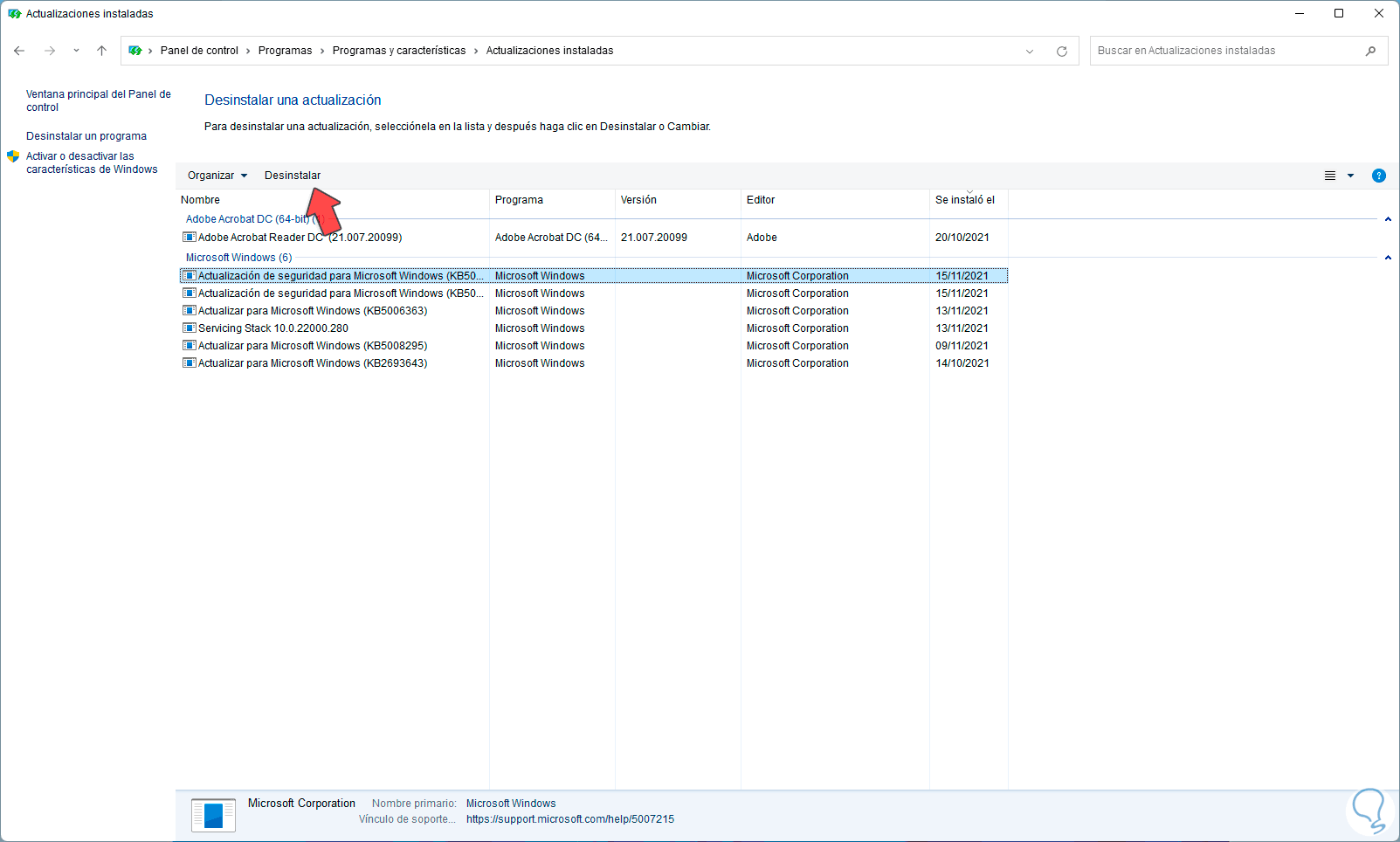
Task: Click the icon beside update KB5006363
Action: tap(190, 311)
